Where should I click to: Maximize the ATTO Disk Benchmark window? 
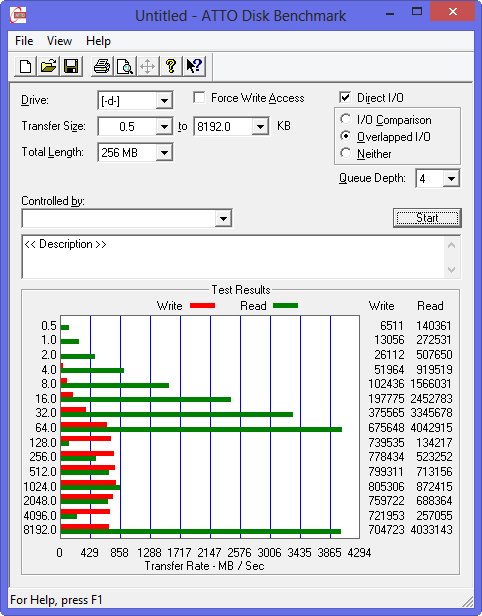point(417,13)
